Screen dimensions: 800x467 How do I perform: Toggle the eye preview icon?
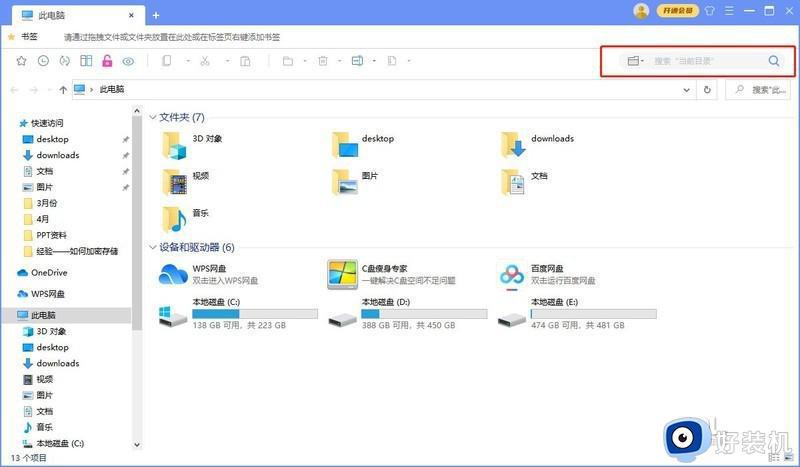128,61
